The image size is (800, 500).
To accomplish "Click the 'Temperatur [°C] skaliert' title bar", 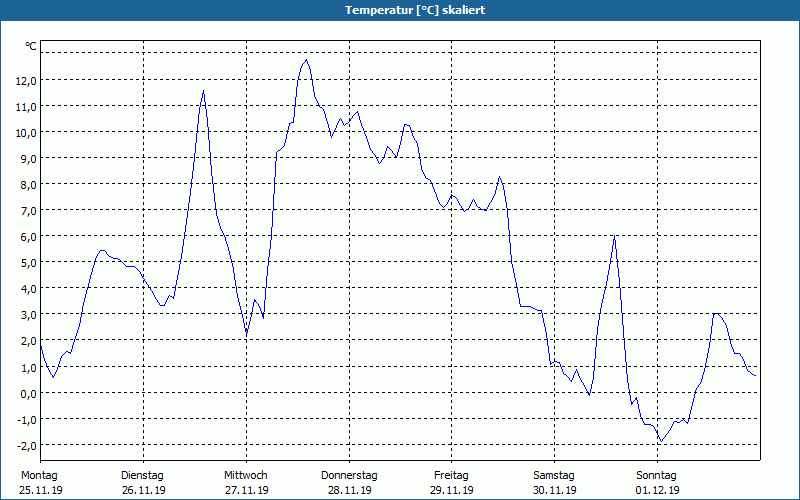I will tap(400, 10).
